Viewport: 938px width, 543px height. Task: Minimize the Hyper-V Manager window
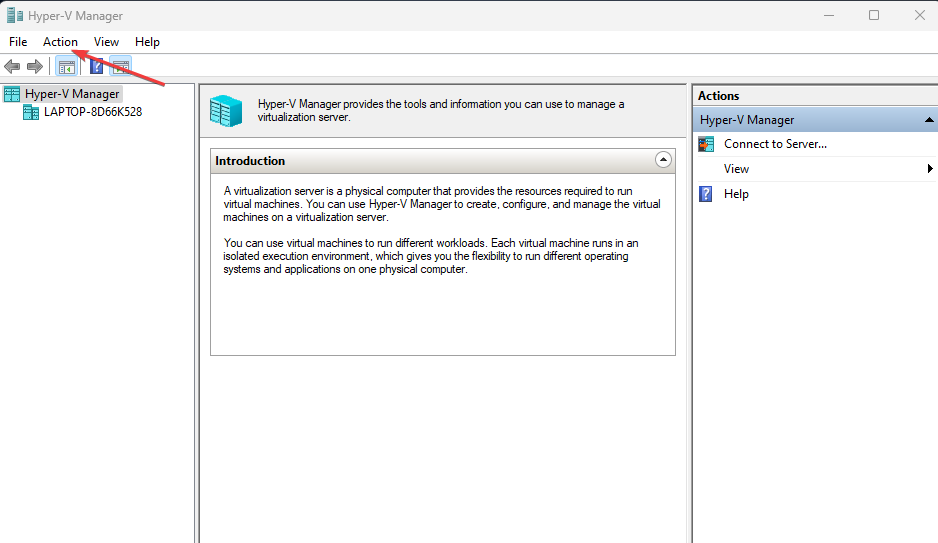(829, 15)
